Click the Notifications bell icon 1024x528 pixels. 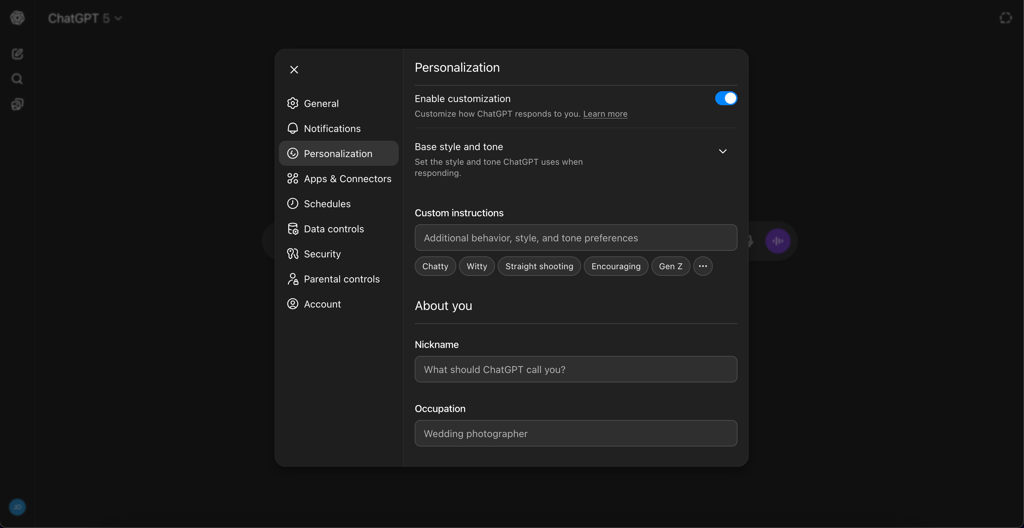click(x=293, y=128)
